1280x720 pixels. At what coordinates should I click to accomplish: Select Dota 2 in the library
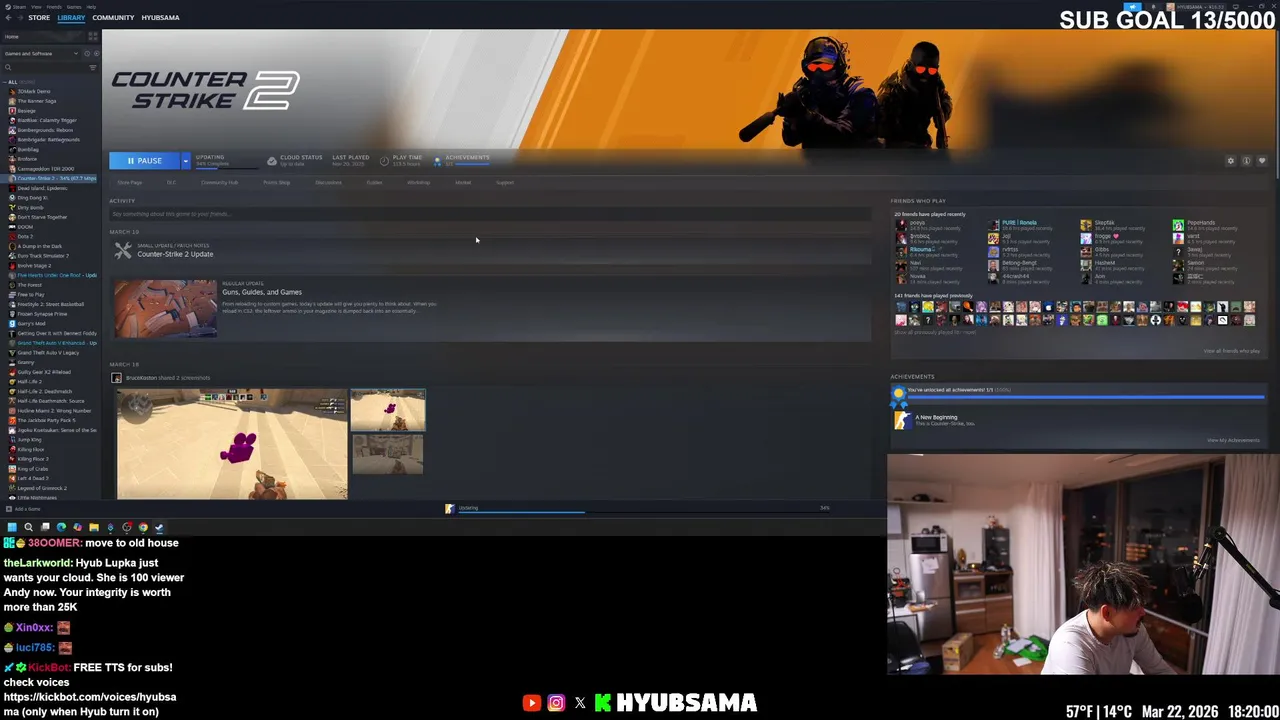(25, 236)
